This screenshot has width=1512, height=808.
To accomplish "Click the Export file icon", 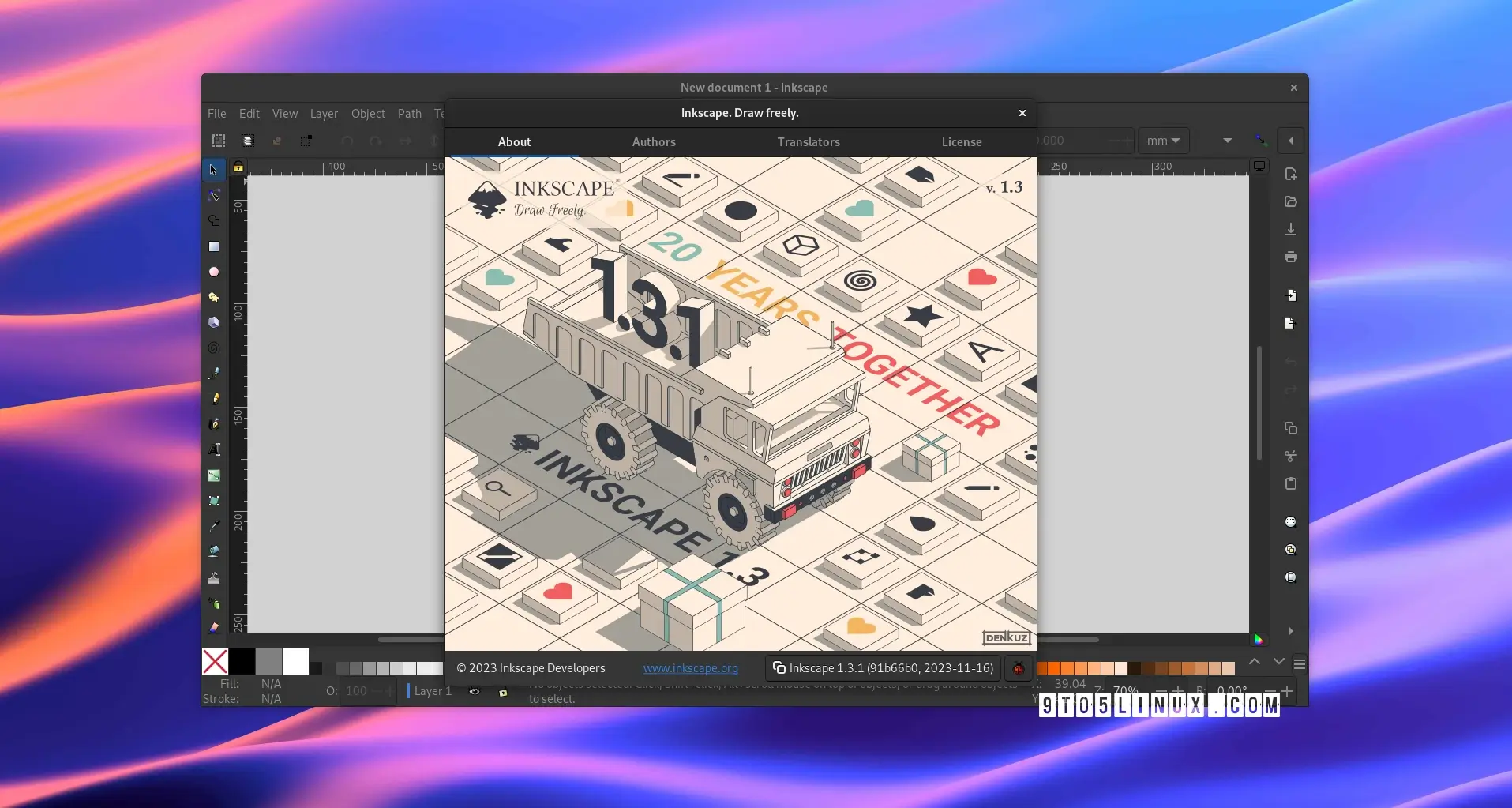I will pyautogui.click(x=1291, y=323).
